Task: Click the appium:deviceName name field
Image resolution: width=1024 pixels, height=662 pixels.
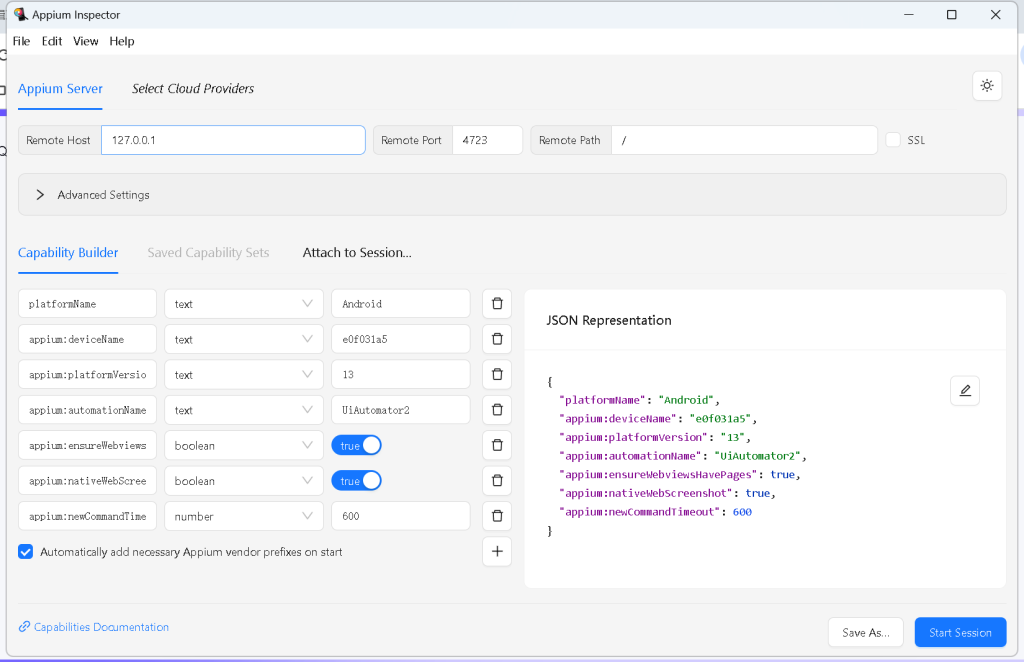Action: point(88,339)
